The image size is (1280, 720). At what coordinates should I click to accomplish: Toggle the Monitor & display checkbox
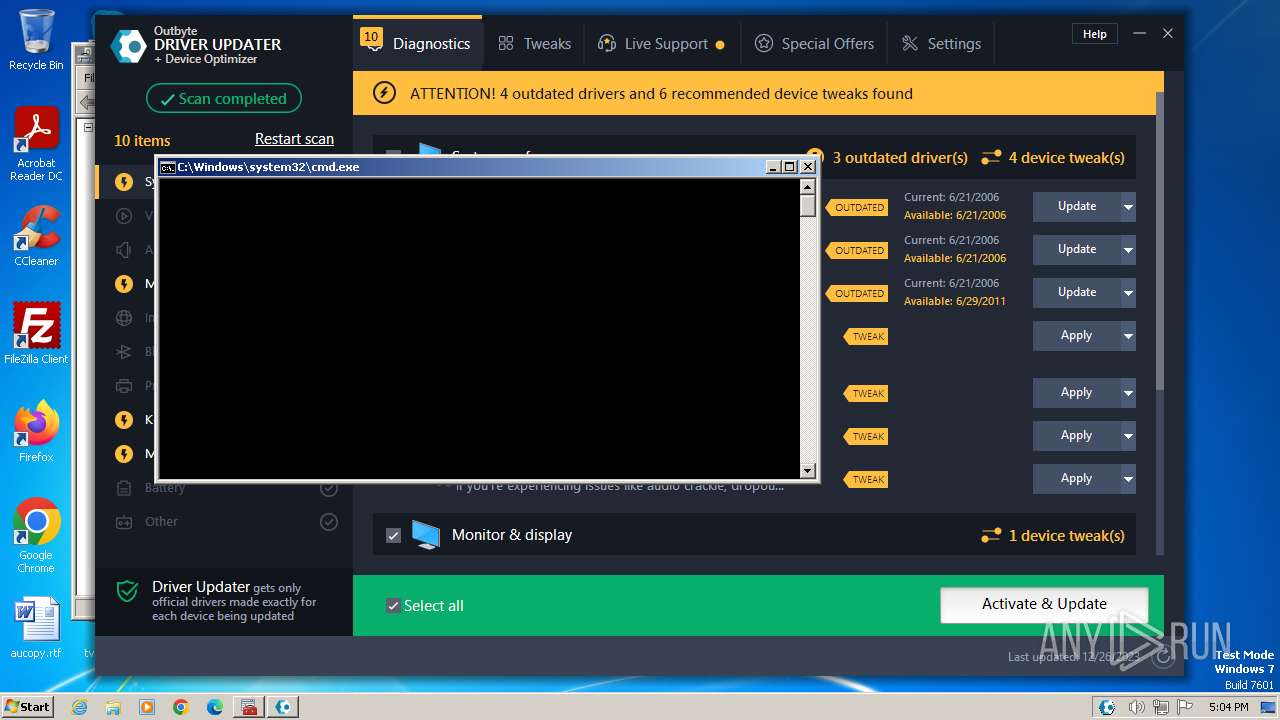(x=393, y=535)
